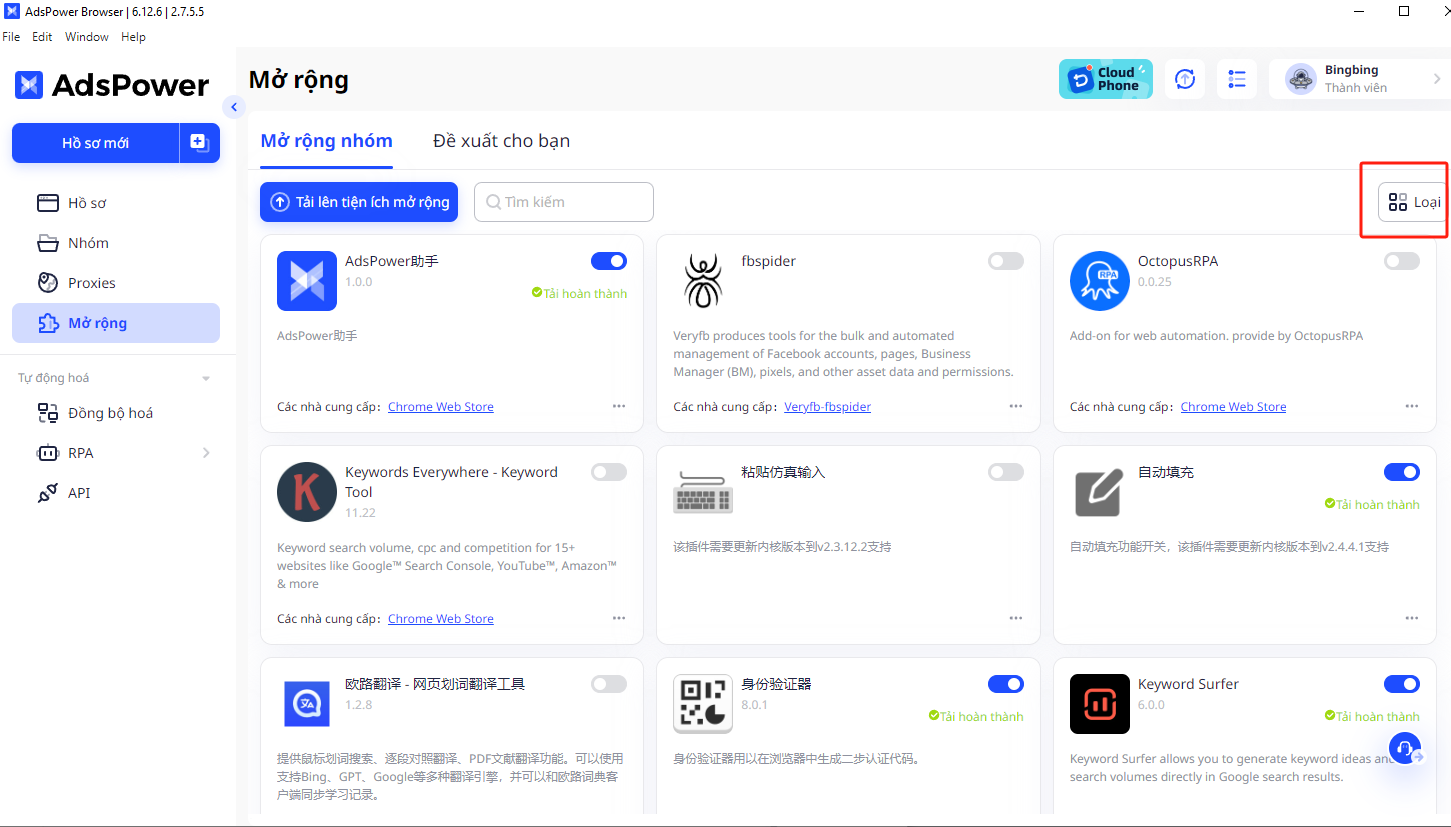Open the Edit menu

click(42, 37)
